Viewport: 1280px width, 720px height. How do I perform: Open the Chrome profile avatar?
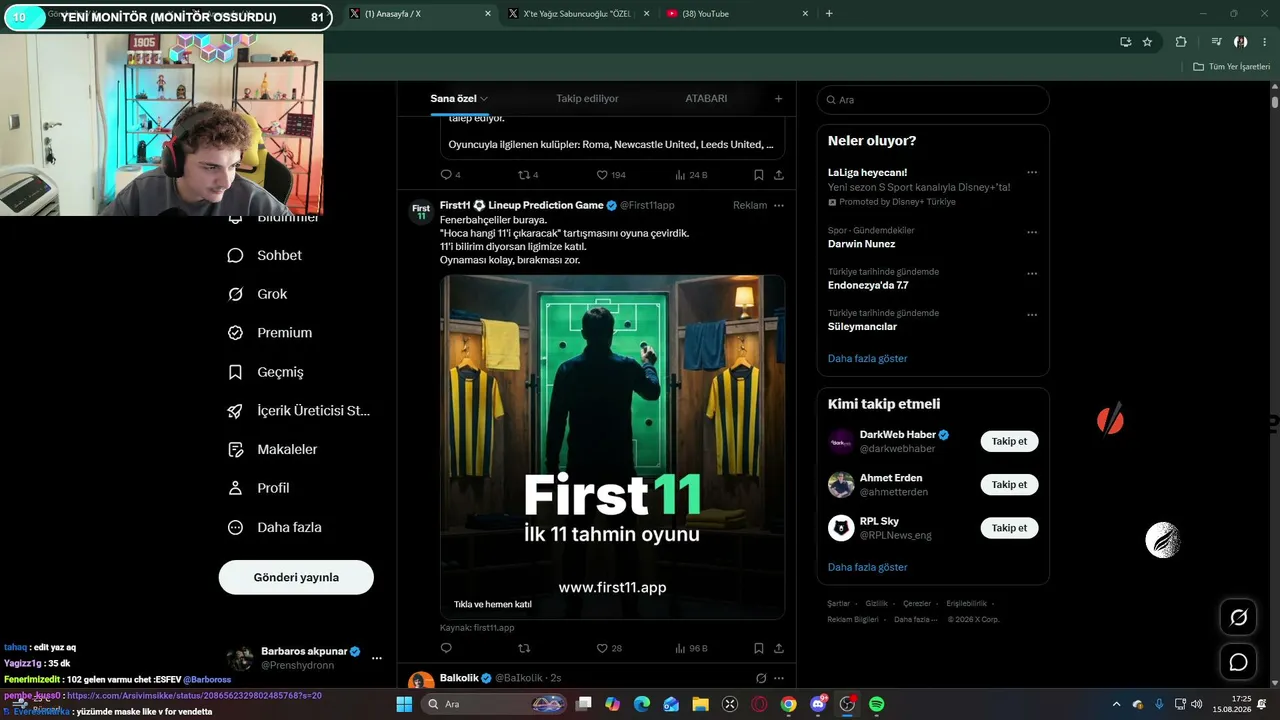coord(1240,42)
